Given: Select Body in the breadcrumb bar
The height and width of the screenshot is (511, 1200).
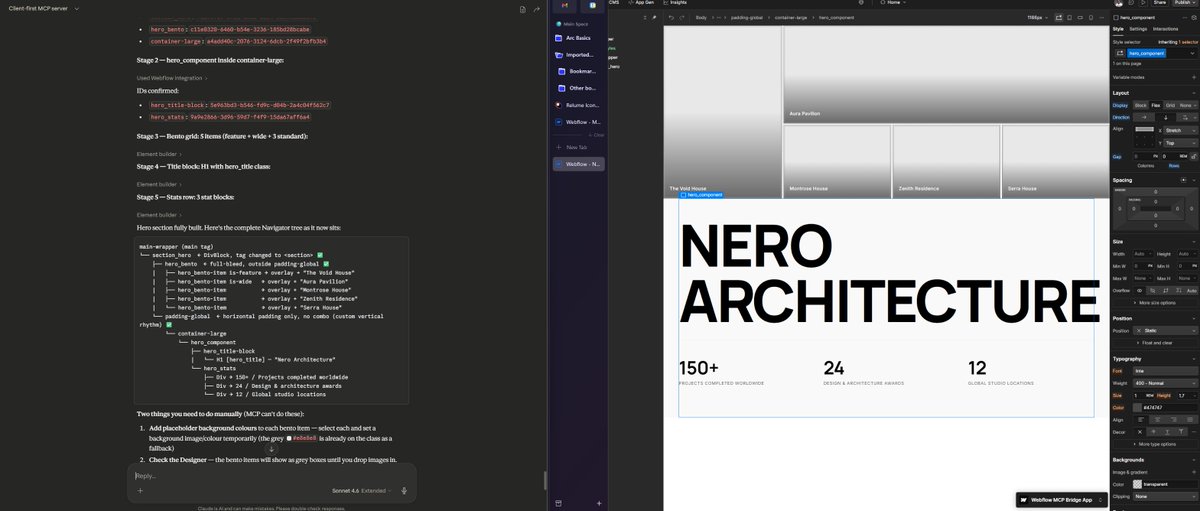Looking at the screenshot, I should [701, 18].
